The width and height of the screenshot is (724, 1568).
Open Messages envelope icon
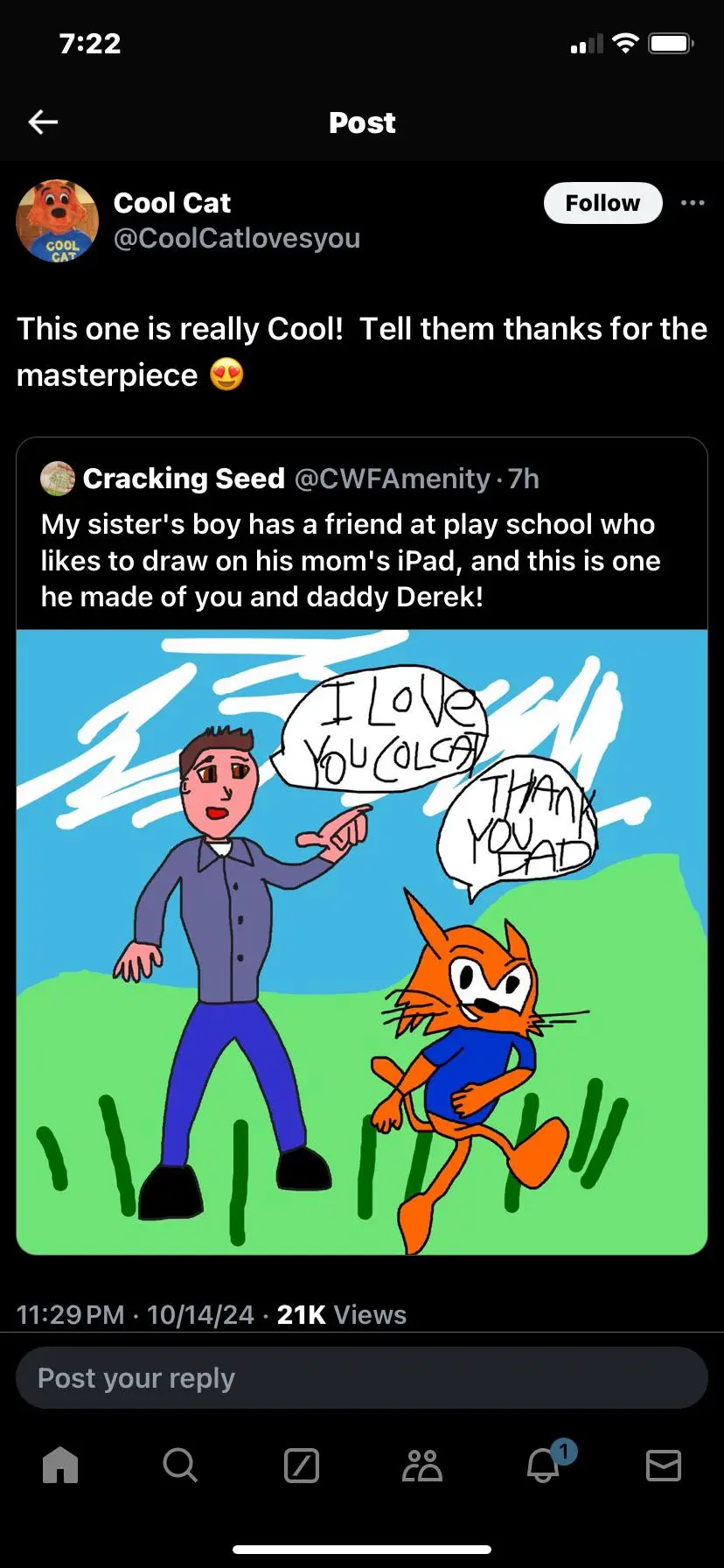(x=663, y=1465)
